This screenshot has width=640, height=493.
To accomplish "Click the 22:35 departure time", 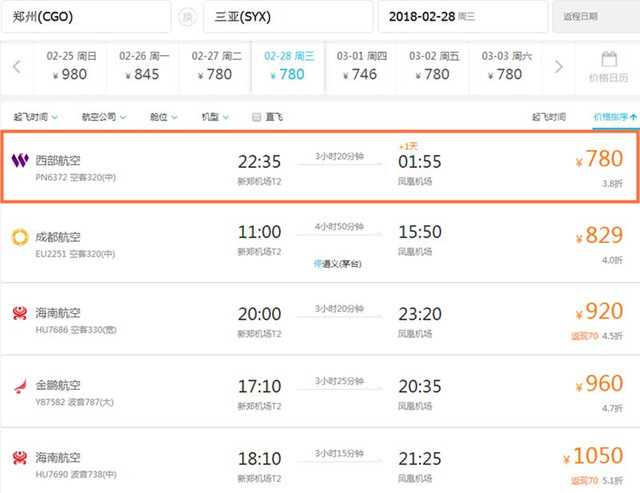I will [x=260, y=162].
